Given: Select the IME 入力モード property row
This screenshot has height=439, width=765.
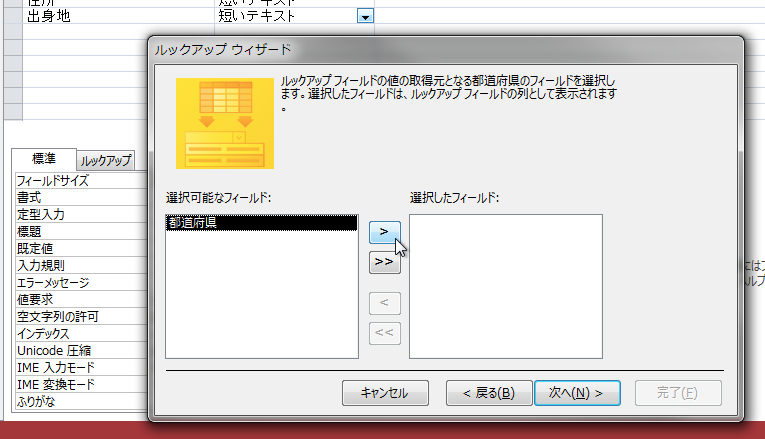Looking at the screenshot, I should point(81,368).
